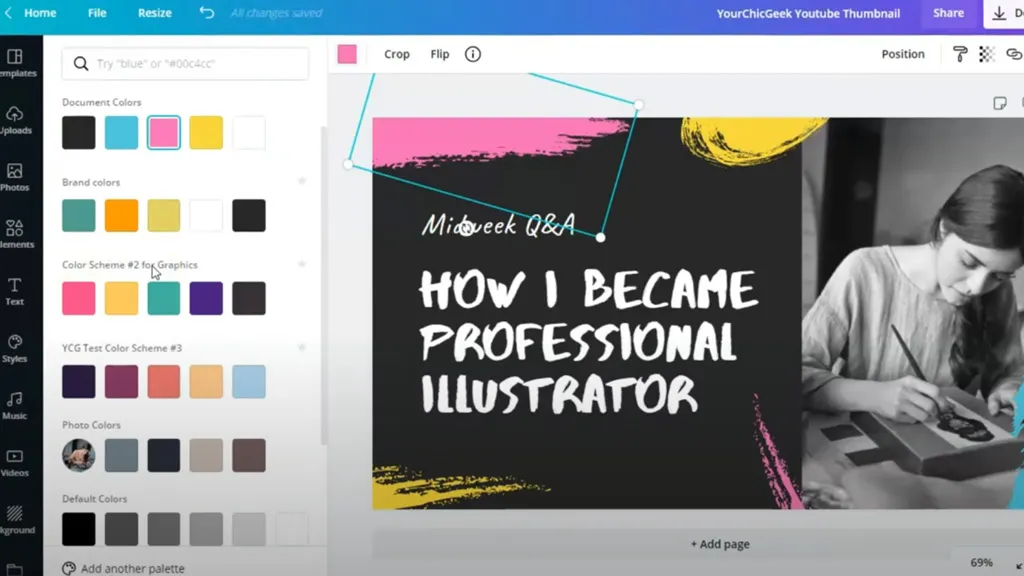Select dark navy in YCG Test Color Scheme #3
The image size is (1024, 576).
coord(79,381)
